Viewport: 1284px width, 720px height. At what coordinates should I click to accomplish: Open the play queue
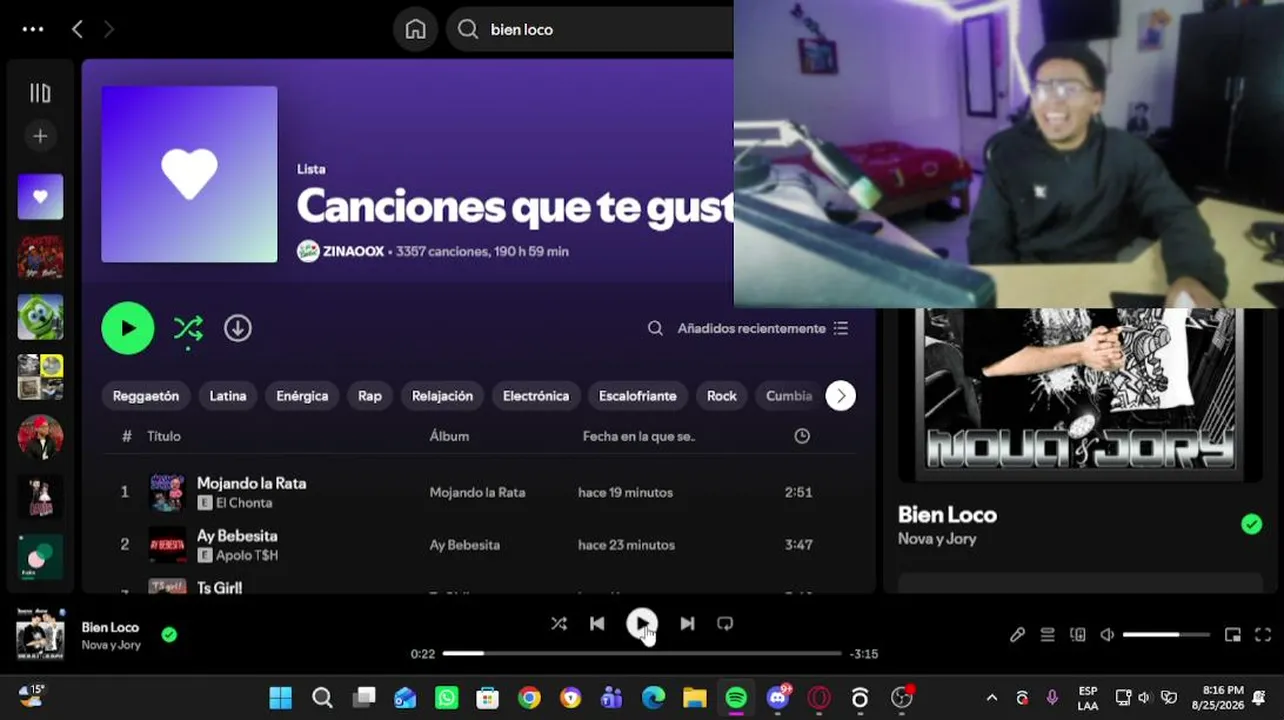tap(1047, 635)
